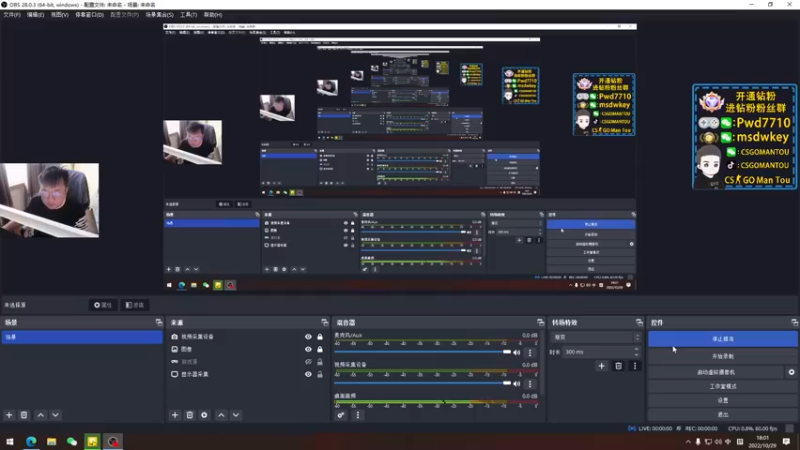The height and width of the screenshot is (450, 800).
Task: Open the 视图(V) View menu
Action: [59, 15]
